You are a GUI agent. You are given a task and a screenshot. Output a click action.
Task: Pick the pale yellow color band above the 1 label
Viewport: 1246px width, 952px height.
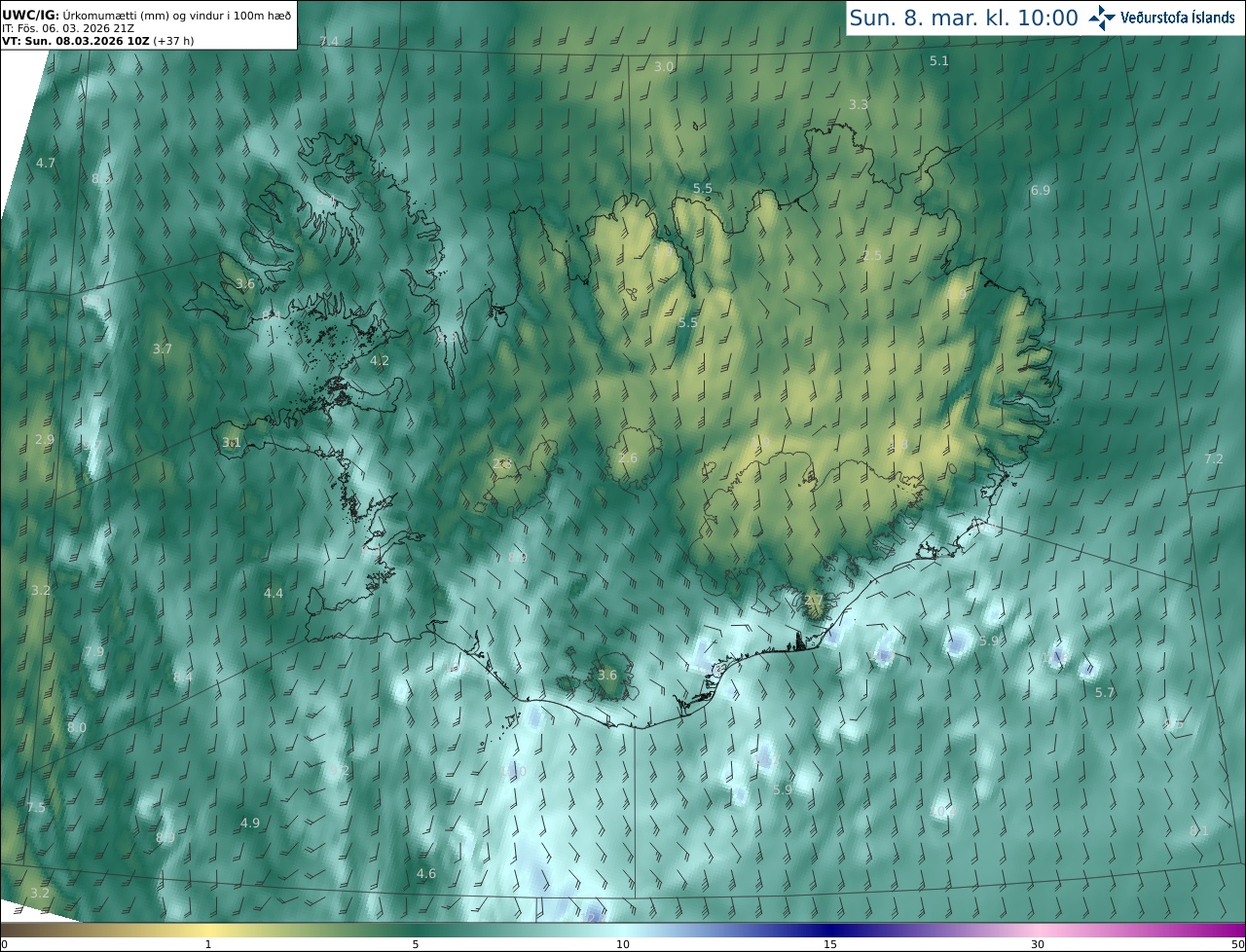point(208,930)
